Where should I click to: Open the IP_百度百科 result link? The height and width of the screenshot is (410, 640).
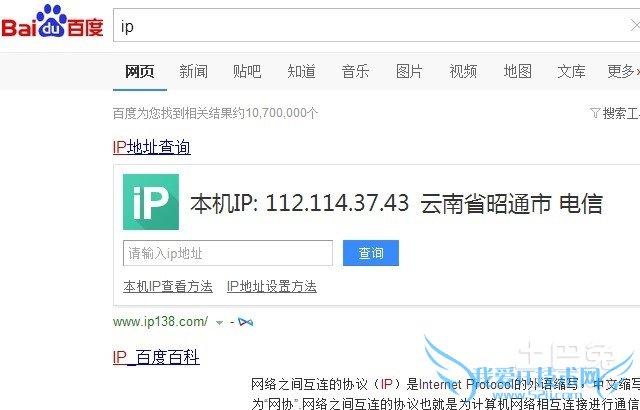(156, 357)
